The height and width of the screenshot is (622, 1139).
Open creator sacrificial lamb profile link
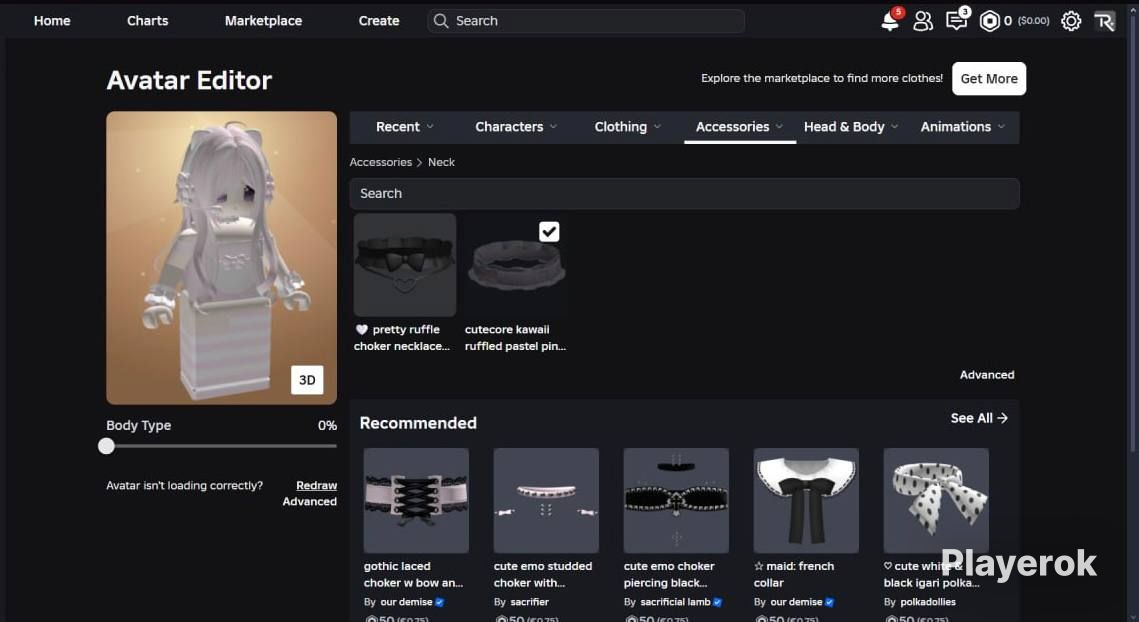tap(675, 602)
